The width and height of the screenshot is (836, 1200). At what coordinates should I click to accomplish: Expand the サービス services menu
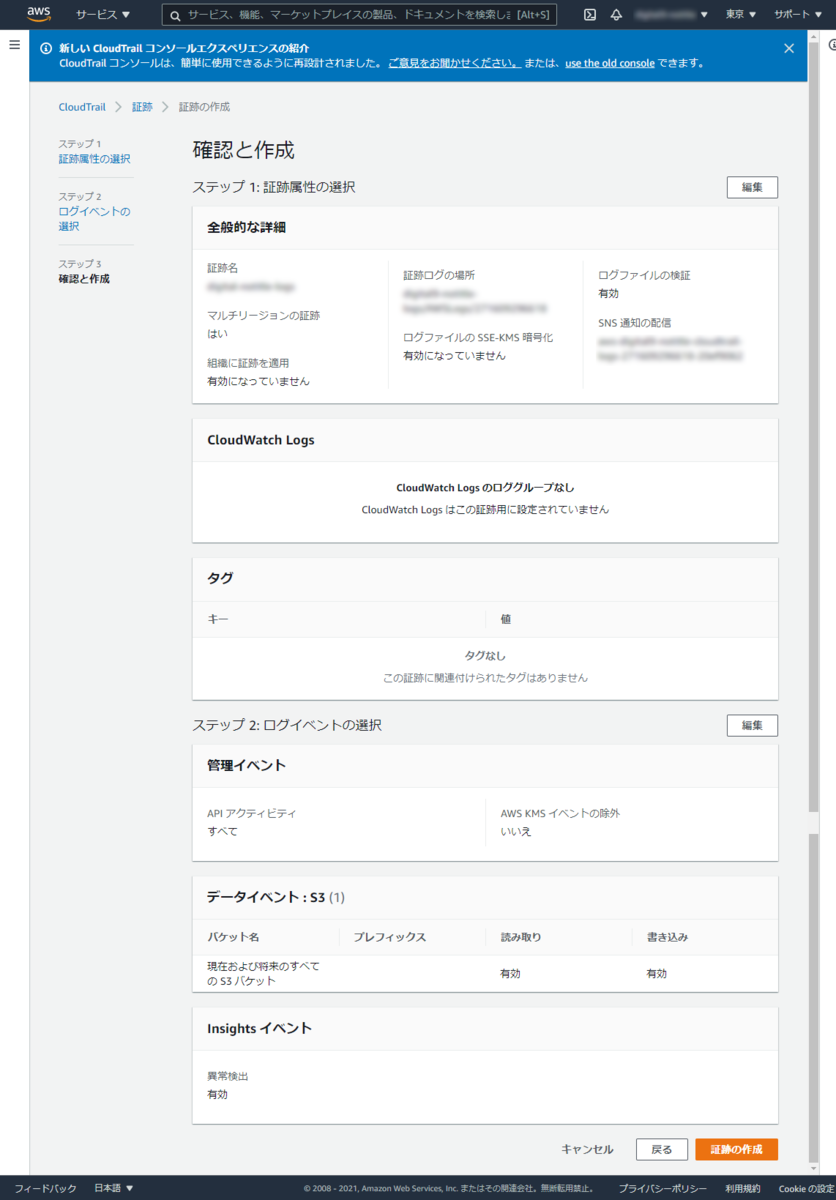[103, 15]
